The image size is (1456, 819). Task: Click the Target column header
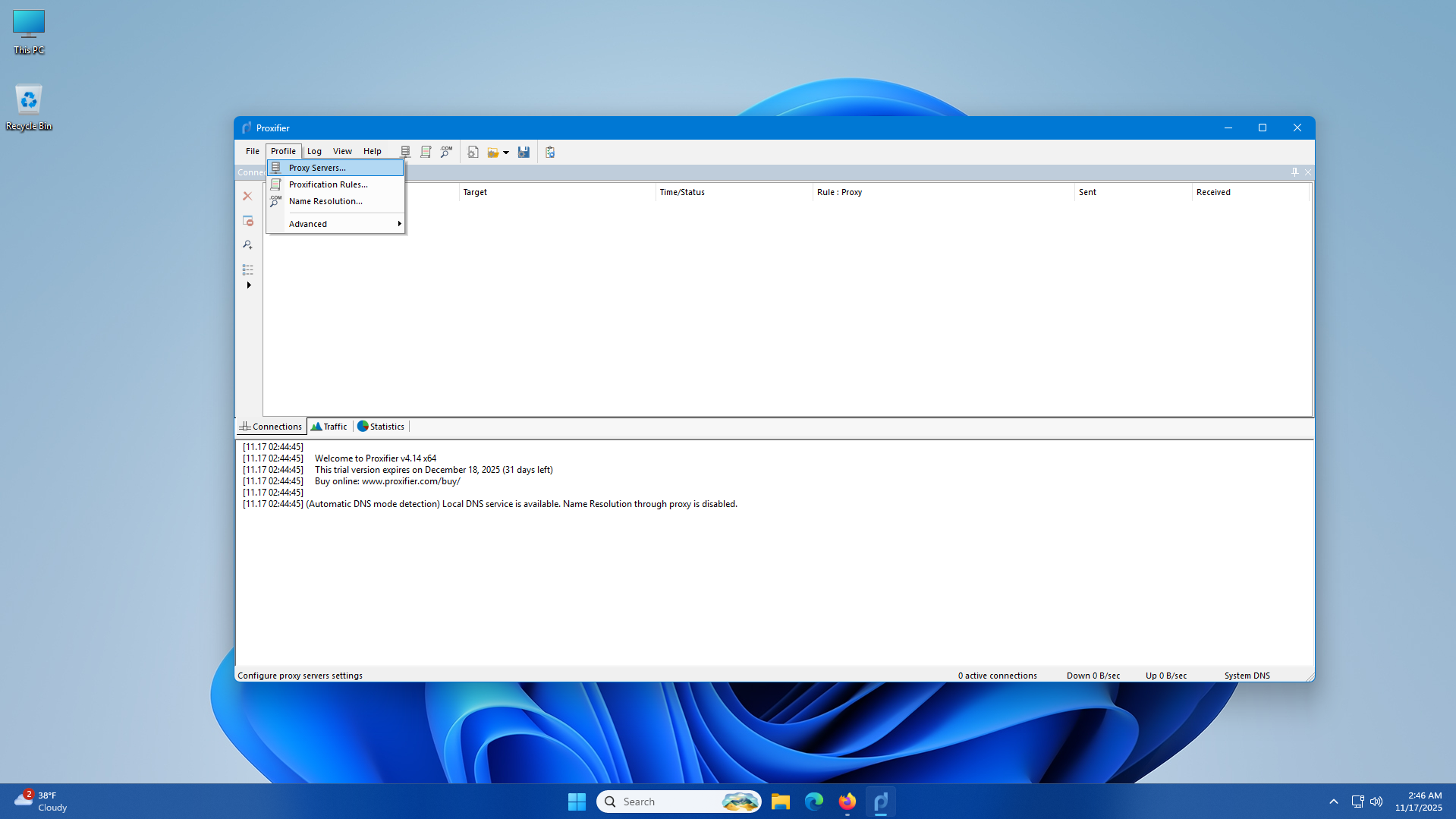tap(557, 192)
